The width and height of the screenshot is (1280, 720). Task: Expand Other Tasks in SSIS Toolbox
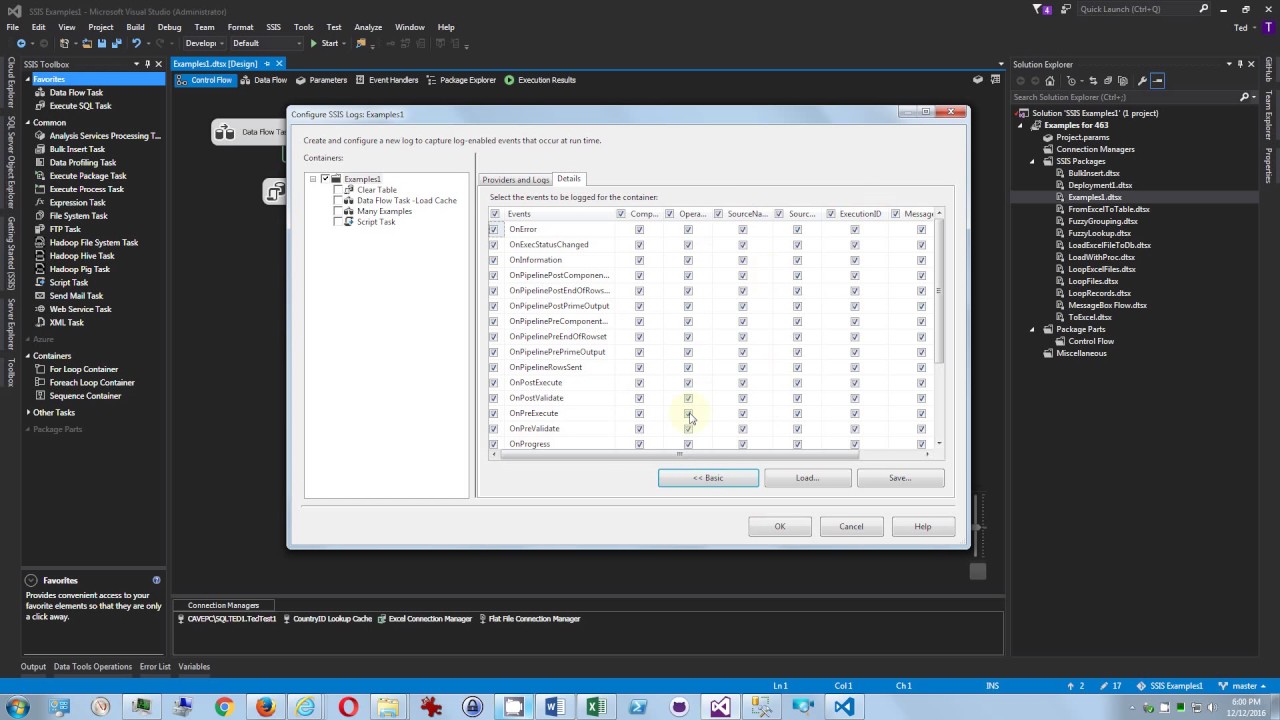tap(27, 413)
